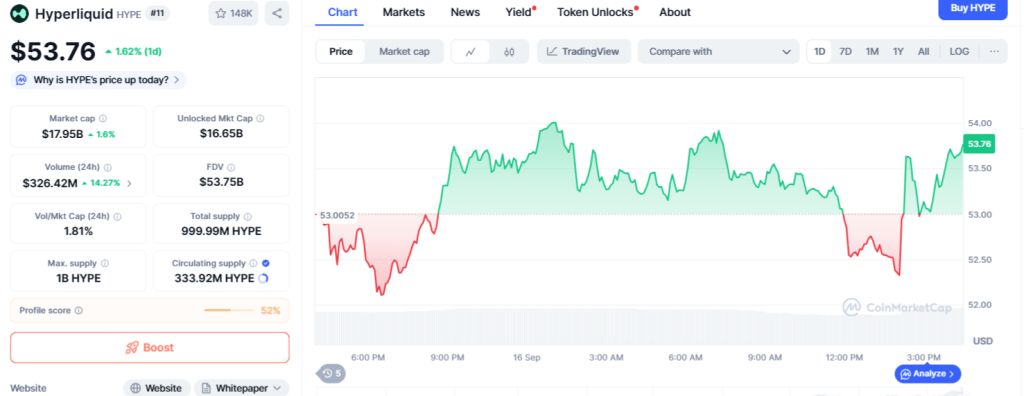Switch to candlestick chart icon
This screenshot has width=1024, height=396.
pos(509,52)
